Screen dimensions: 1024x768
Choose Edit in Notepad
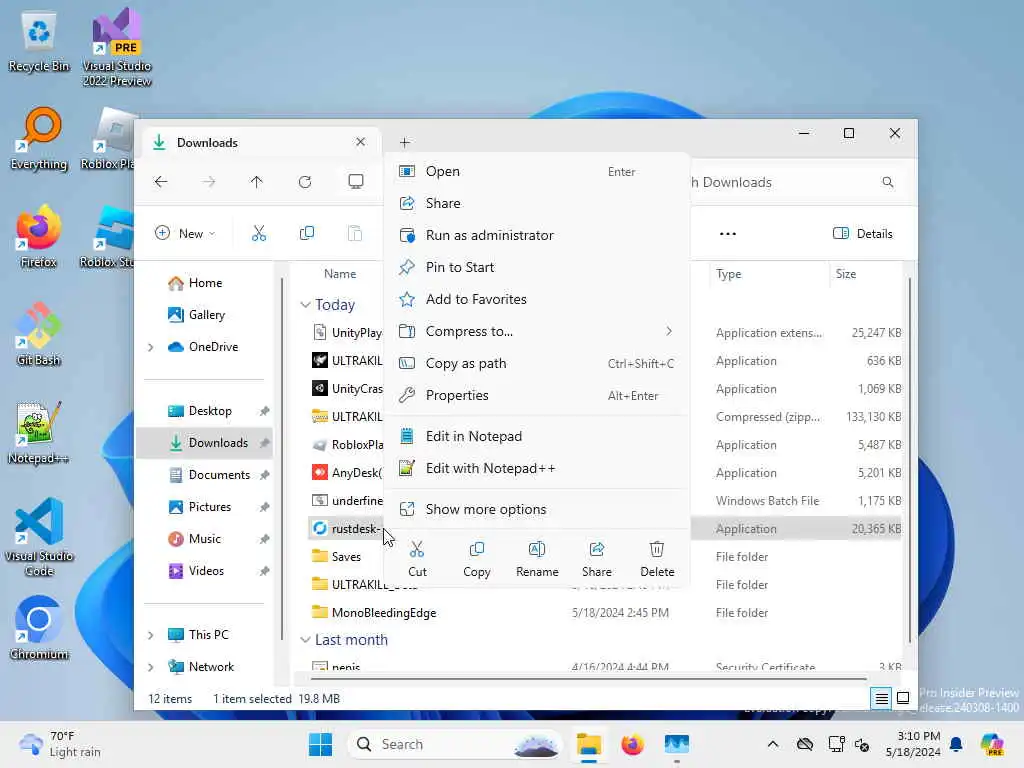pyautogui.click(x=536, y=436)
